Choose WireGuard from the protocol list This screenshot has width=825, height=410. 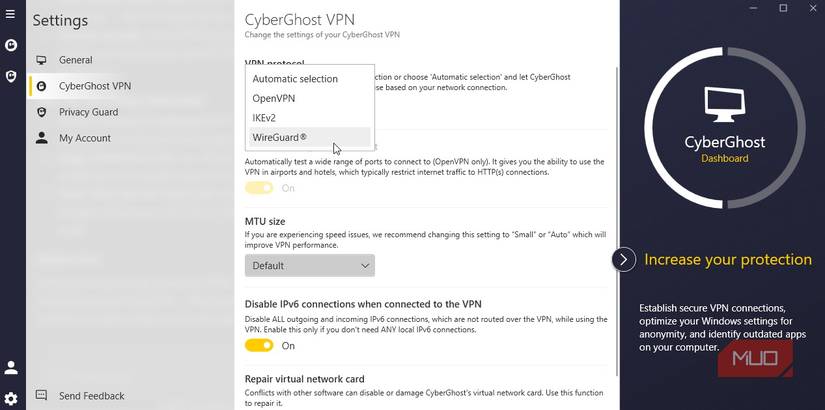tap(280, 137)
